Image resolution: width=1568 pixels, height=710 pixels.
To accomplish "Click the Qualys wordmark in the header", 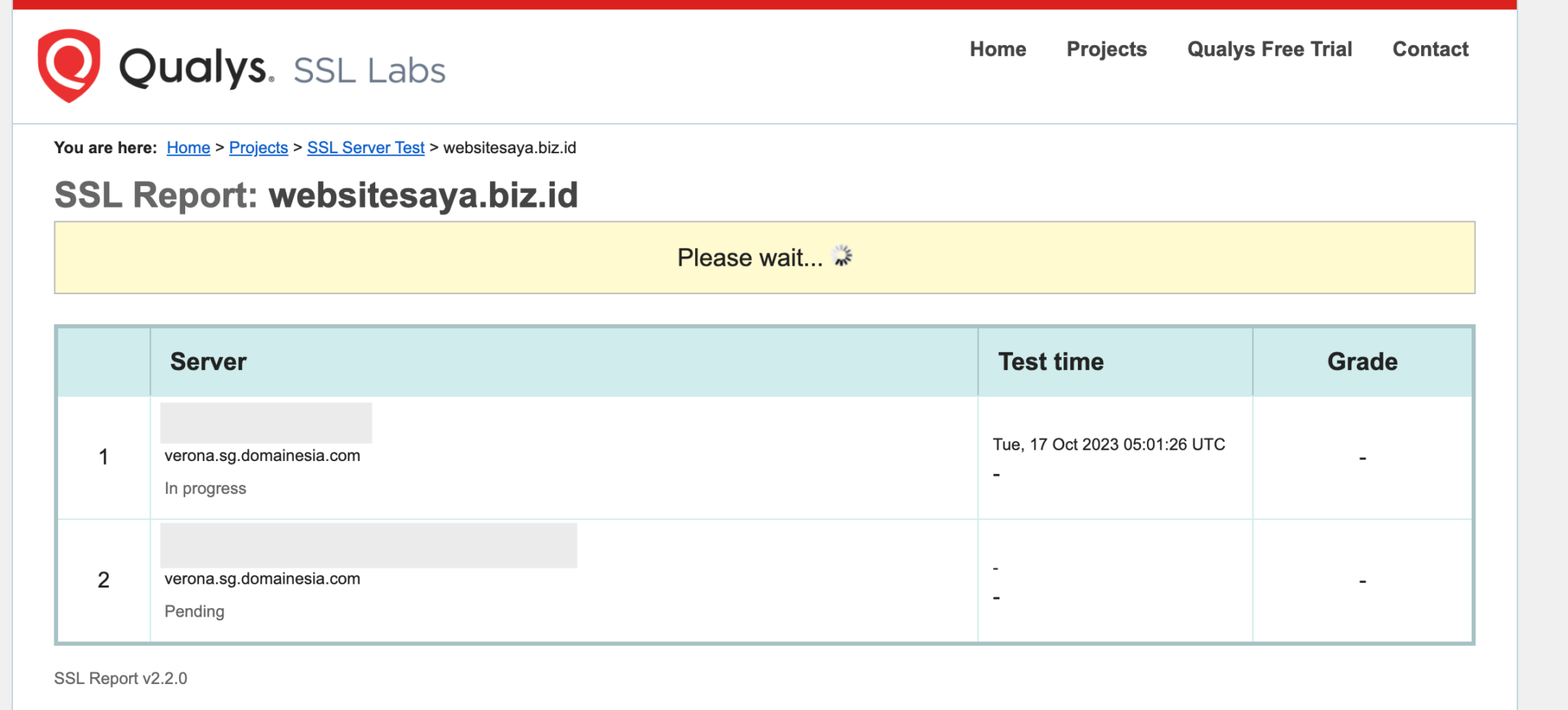I will (196, 68).
